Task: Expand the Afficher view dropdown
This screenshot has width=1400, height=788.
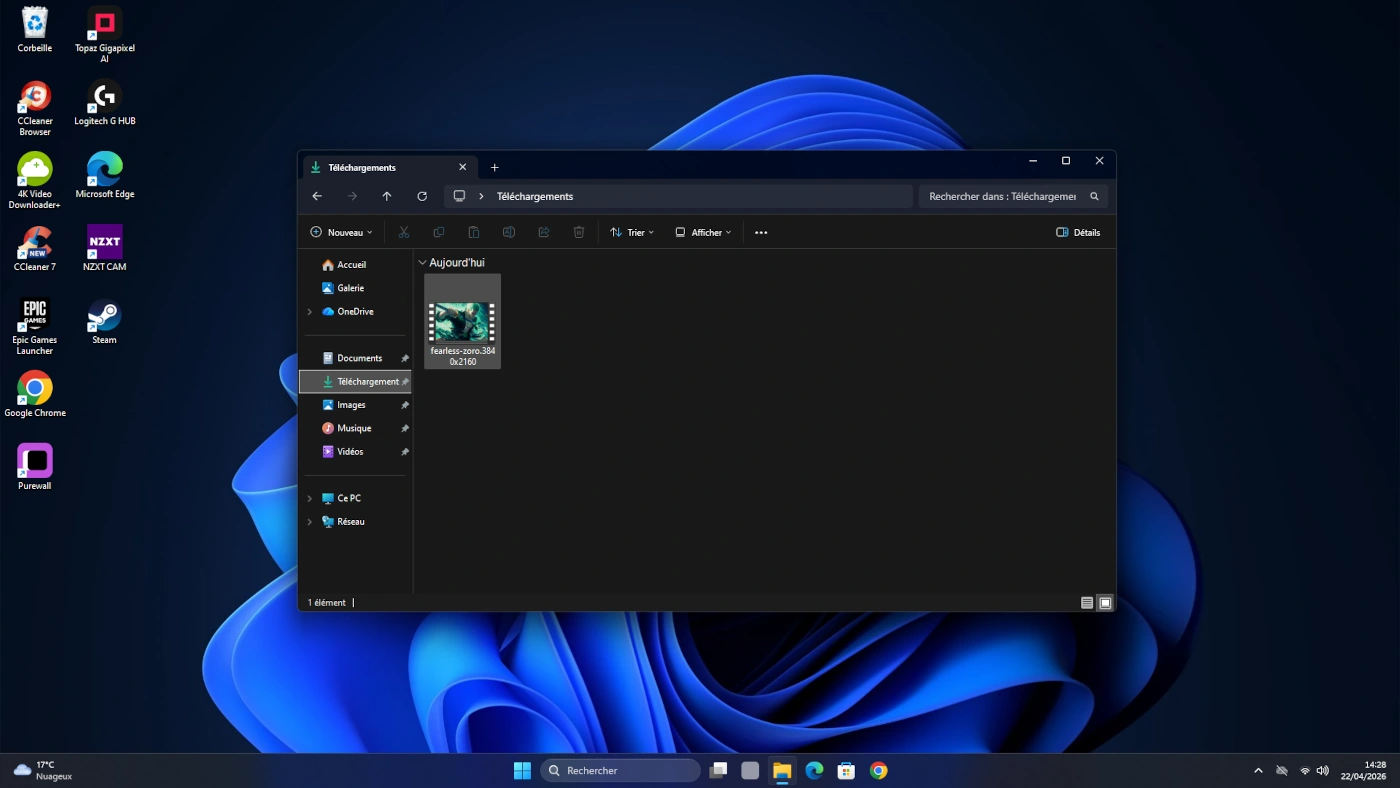Action: click(703, 233)
